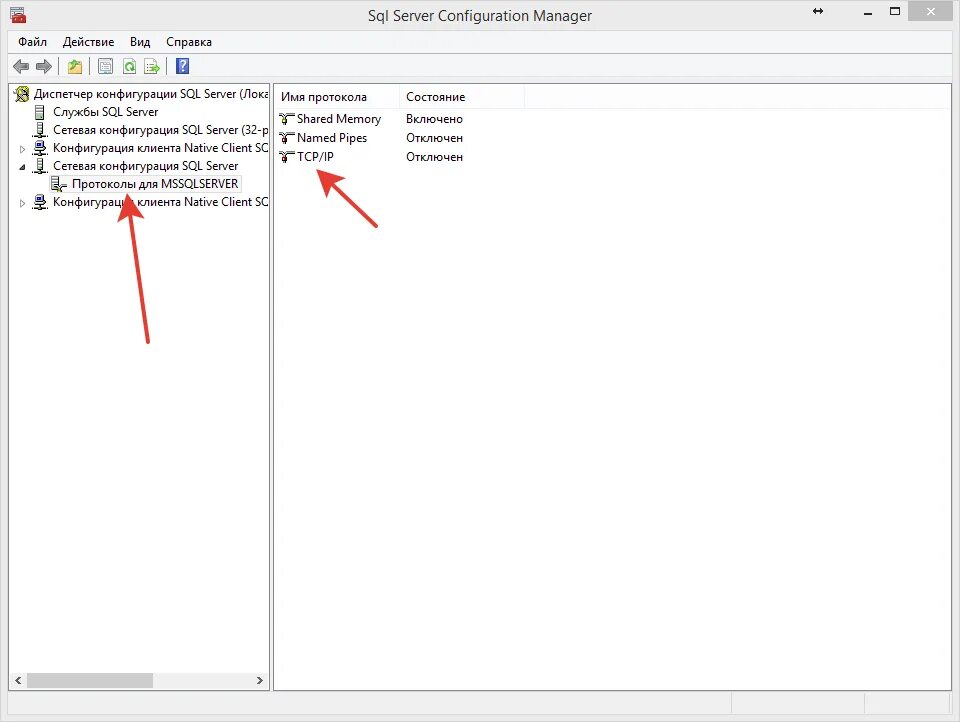Refresh the view using toolbar icon
Viewport: 960px width, 722px height.
point(129,66)
